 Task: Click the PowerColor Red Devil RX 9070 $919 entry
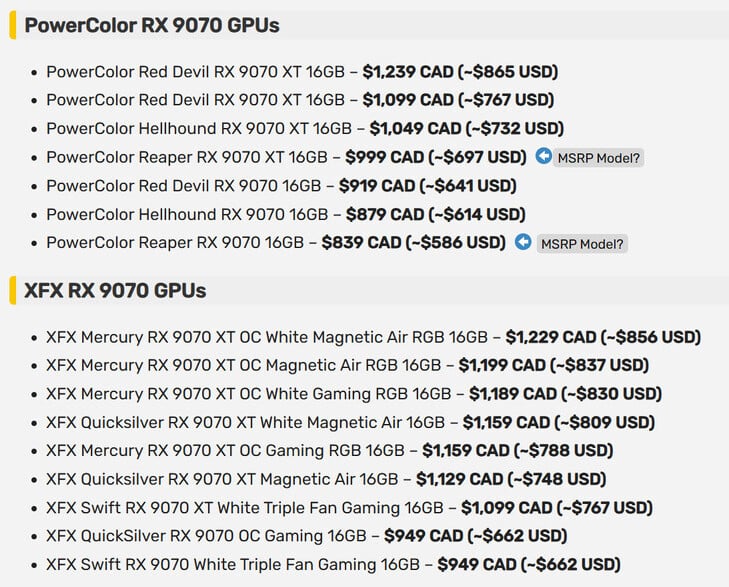coord(281,186)
